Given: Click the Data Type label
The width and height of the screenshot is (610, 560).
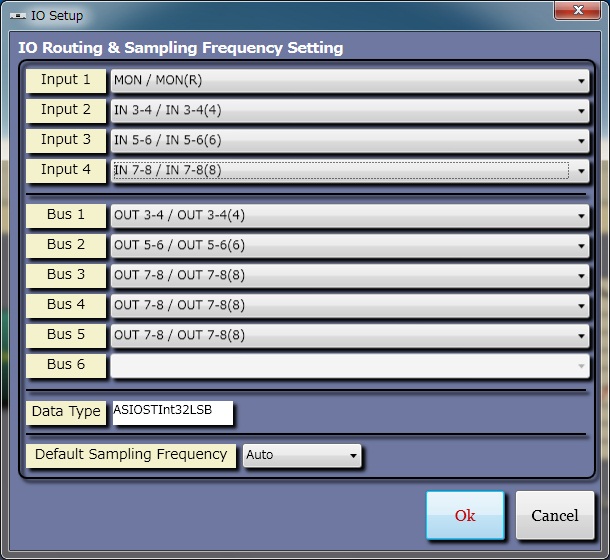Looking at the screenshot, I should coord(66,412).
